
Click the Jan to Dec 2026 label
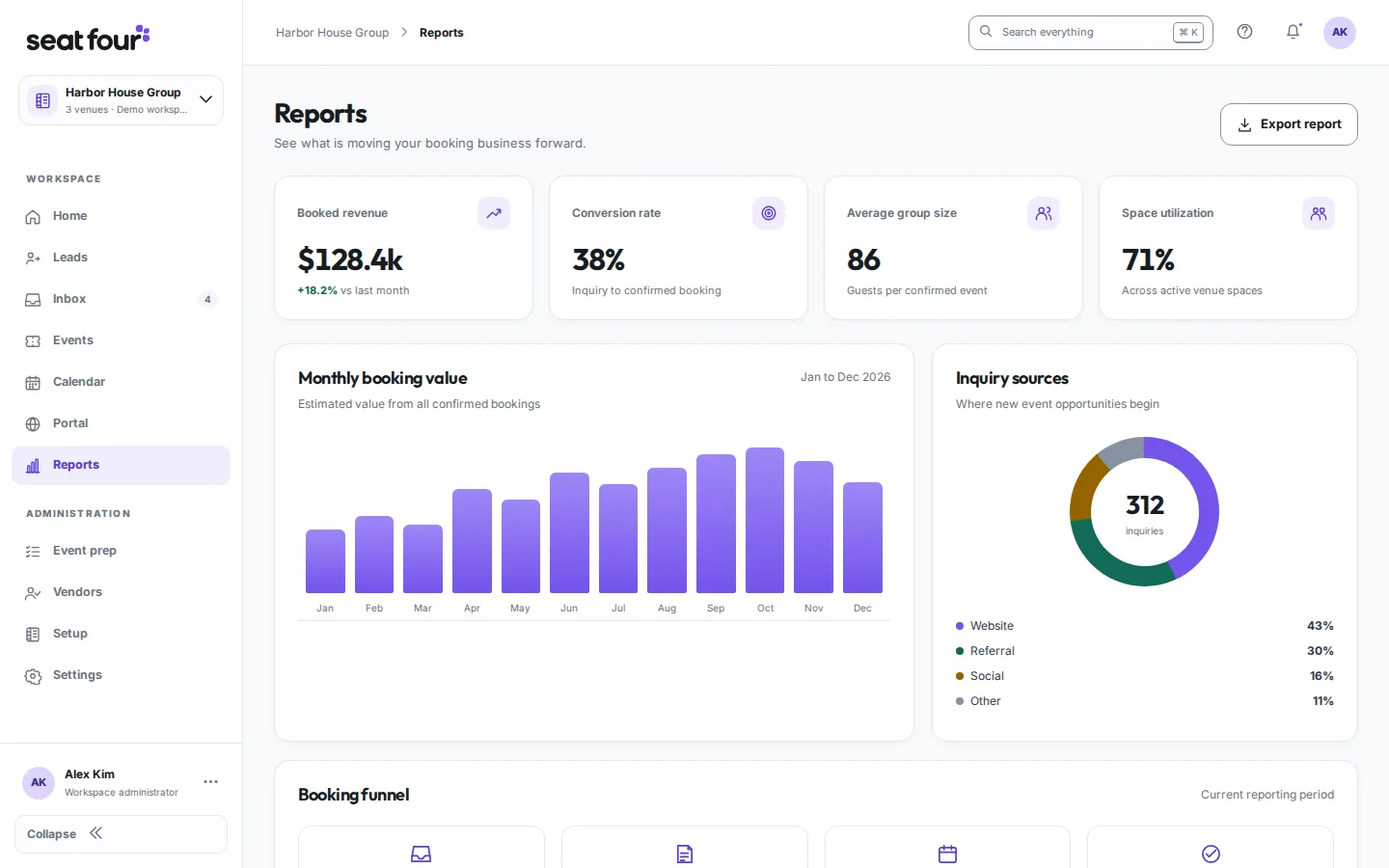tap(846, 377)
